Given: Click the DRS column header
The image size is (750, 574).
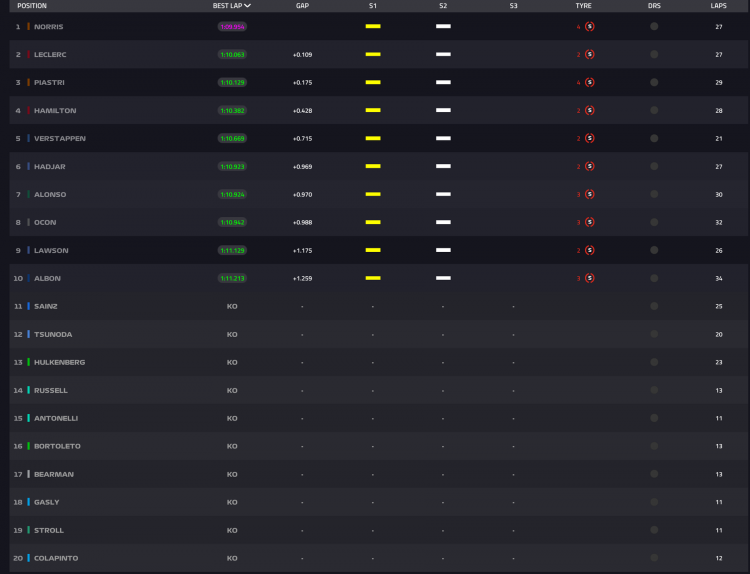Looking at the screenshot, I should [654, 6].
